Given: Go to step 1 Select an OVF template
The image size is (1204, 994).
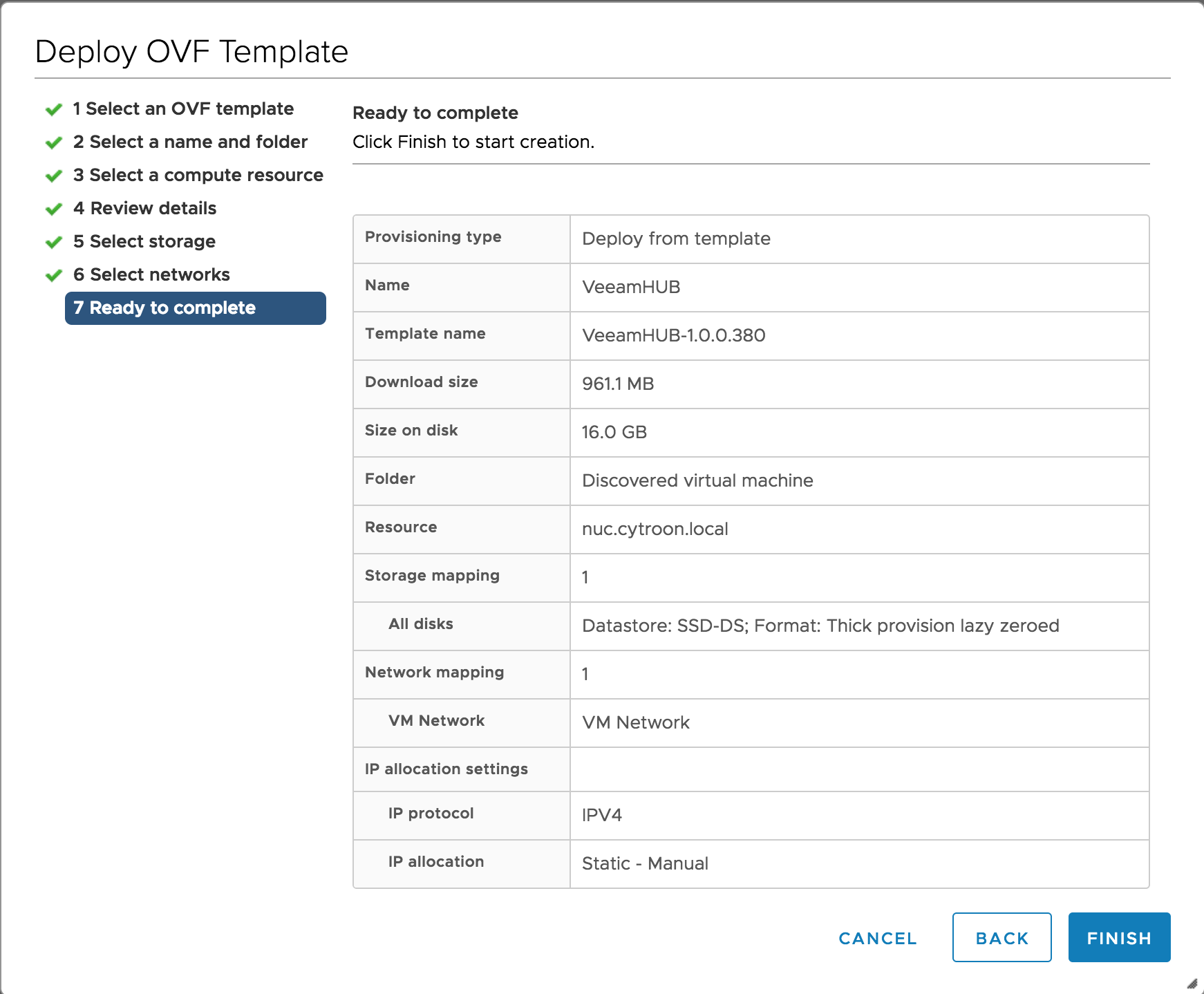Looking at the screenshot, I should pos(183,109).
